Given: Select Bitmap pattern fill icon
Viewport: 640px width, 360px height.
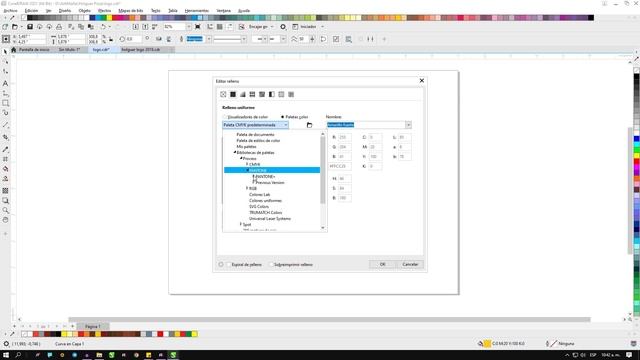Looking at the screenshot, I should pos(262,94).
